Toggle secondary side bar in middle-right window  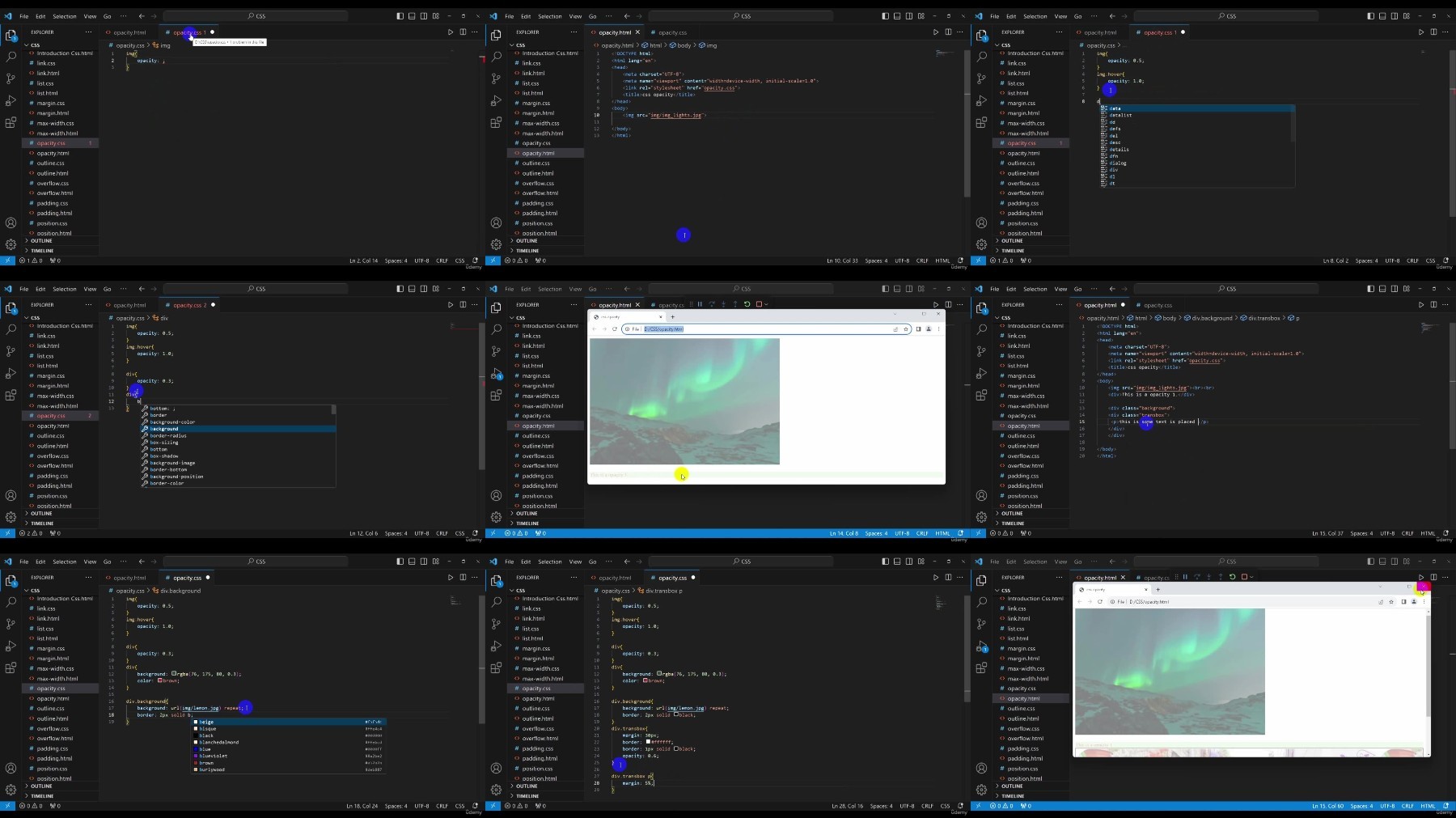point(1395,289)
